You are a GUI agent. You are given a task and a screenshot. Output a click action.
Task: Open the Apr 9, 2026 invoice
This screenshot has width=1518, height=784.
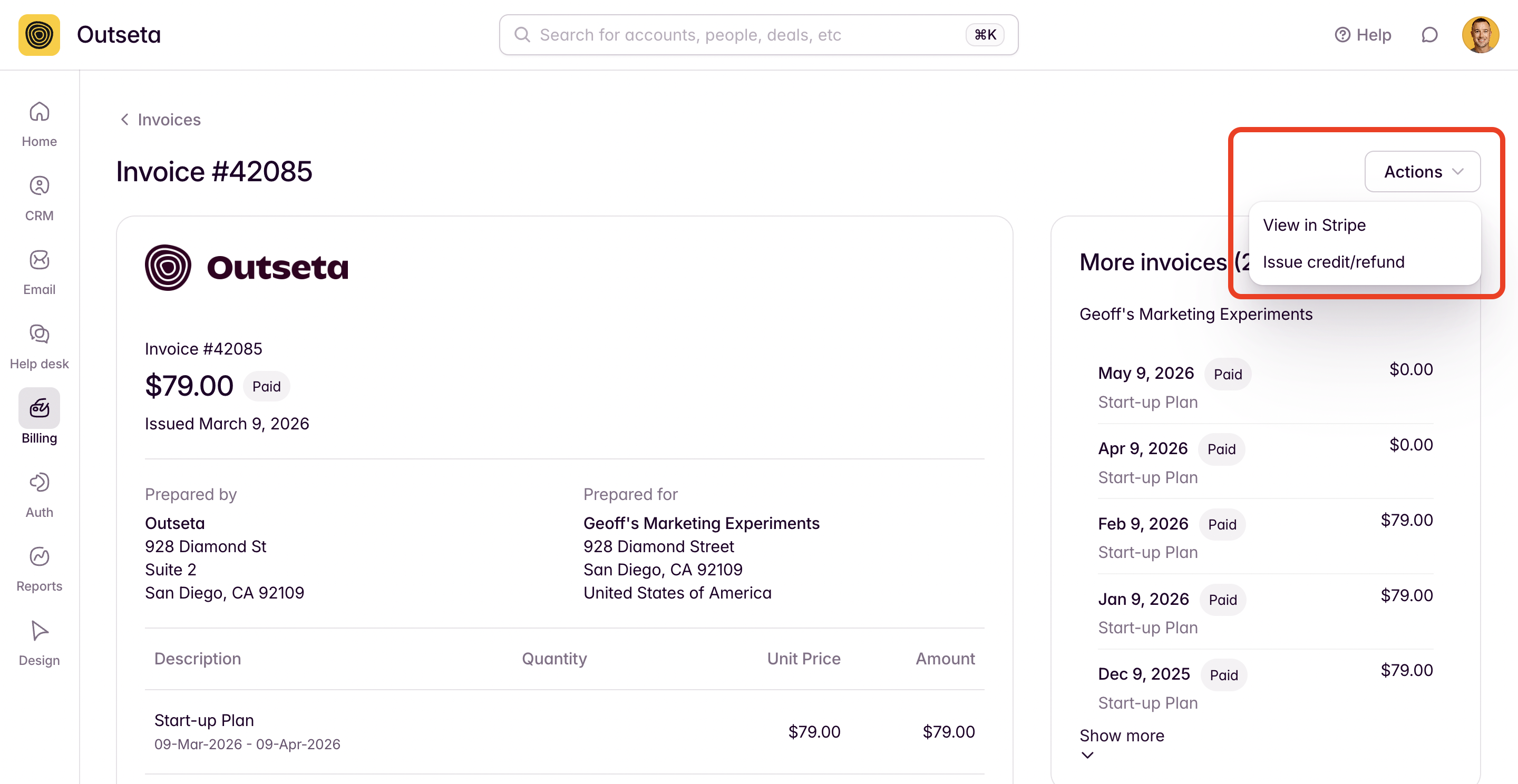tap(1265, 462)
